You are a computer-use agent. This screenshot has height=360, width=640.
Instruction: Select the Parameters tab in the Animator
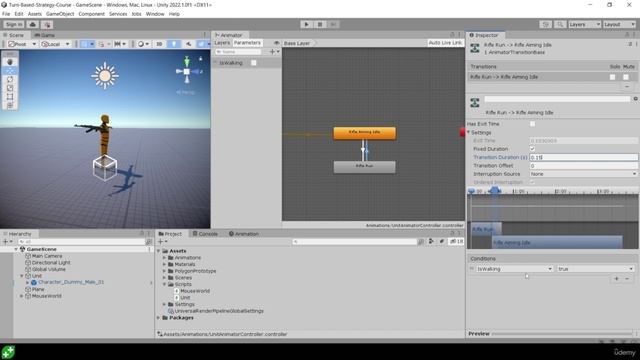(247, 43)
